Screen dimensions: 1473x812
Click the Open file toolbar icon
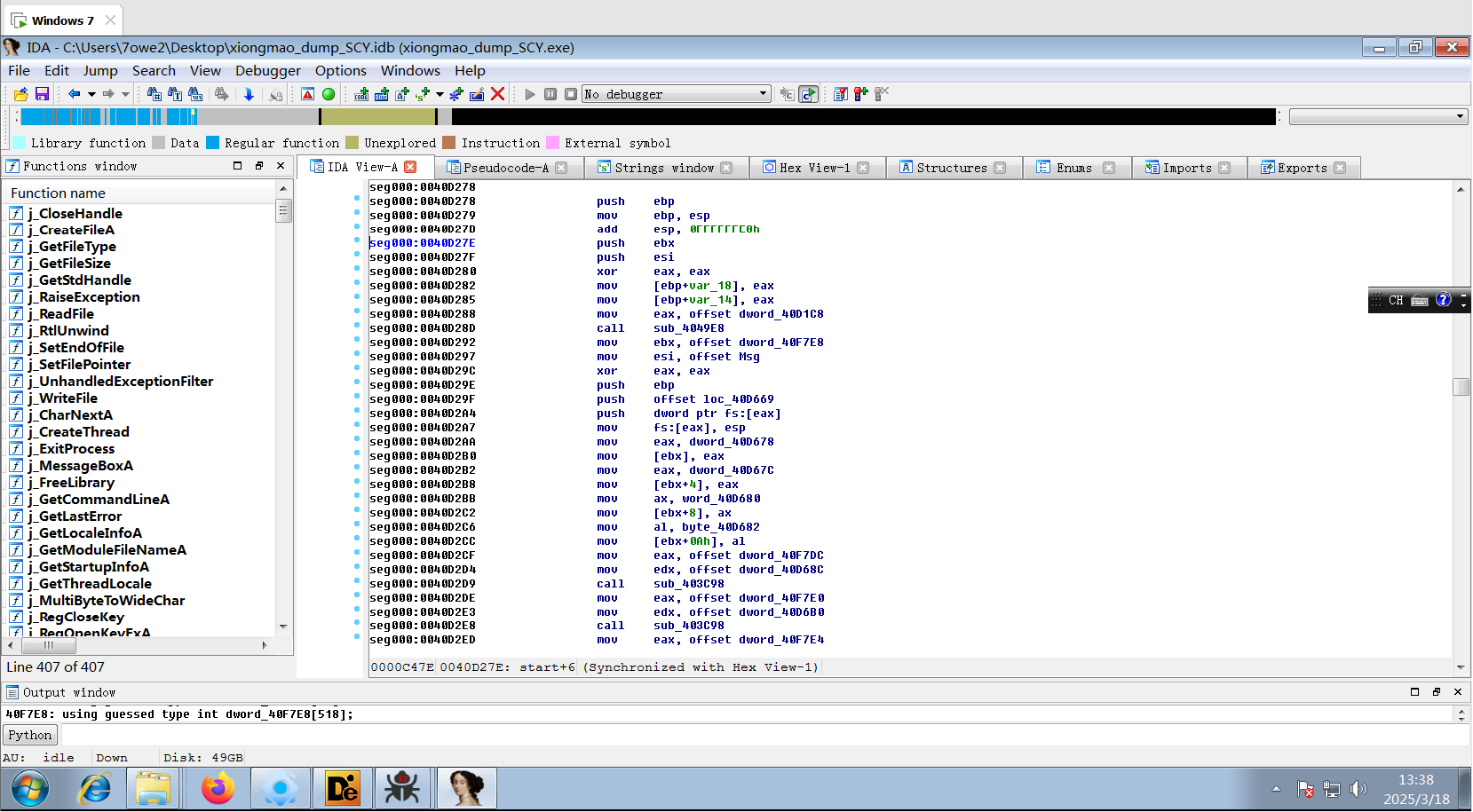pos(20,94)
